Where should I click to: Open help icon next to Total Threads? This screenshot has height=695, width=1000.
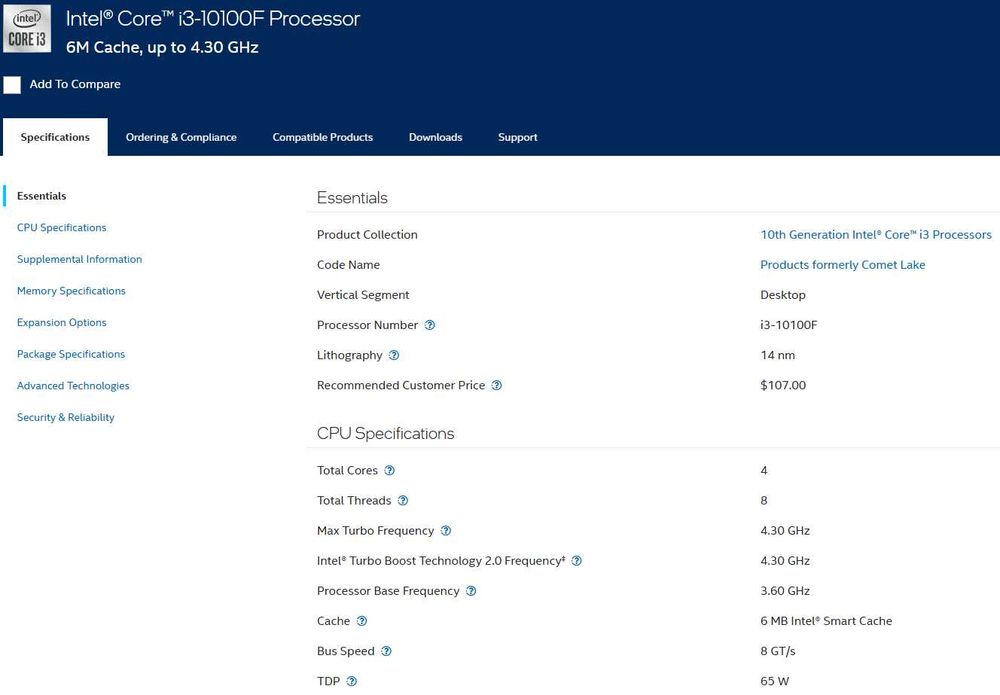(403, 501)
